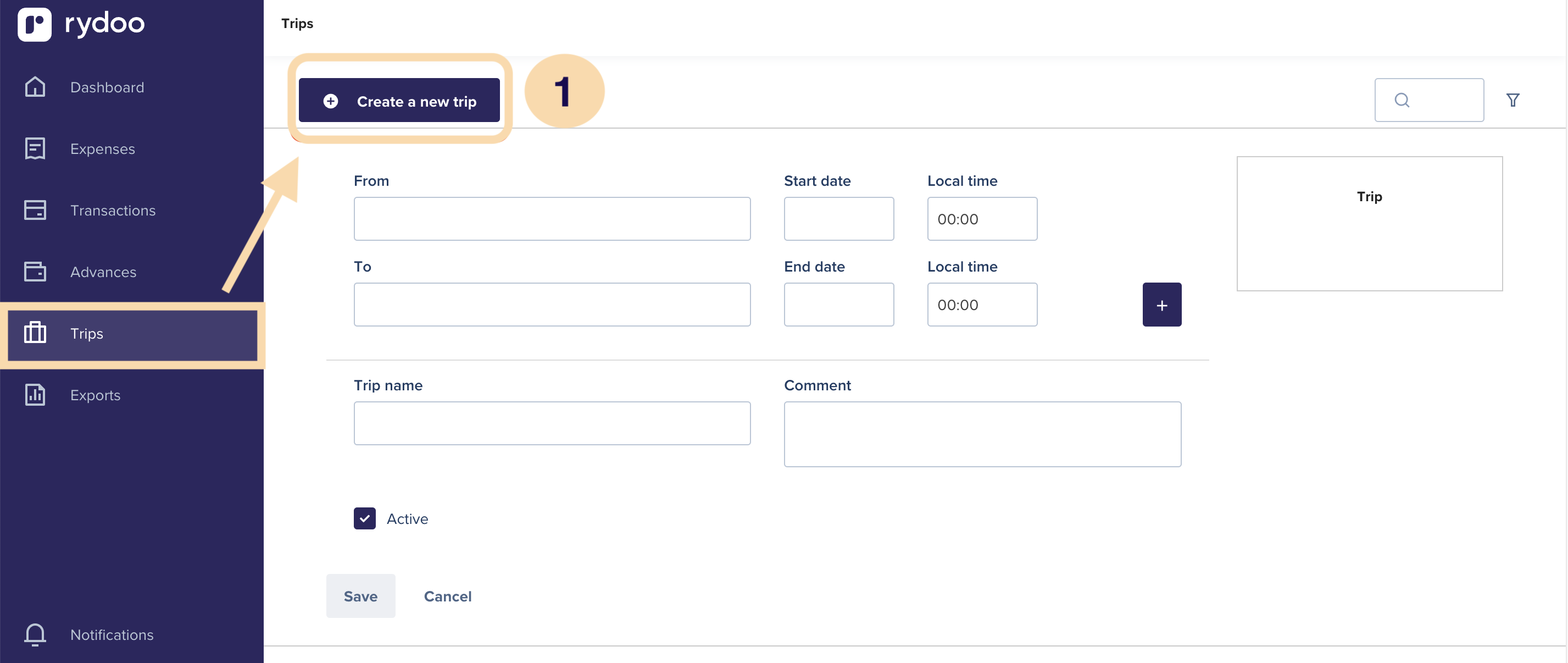Click the Save button
The image size is (1568, 663).
click(x=360, y=596)
